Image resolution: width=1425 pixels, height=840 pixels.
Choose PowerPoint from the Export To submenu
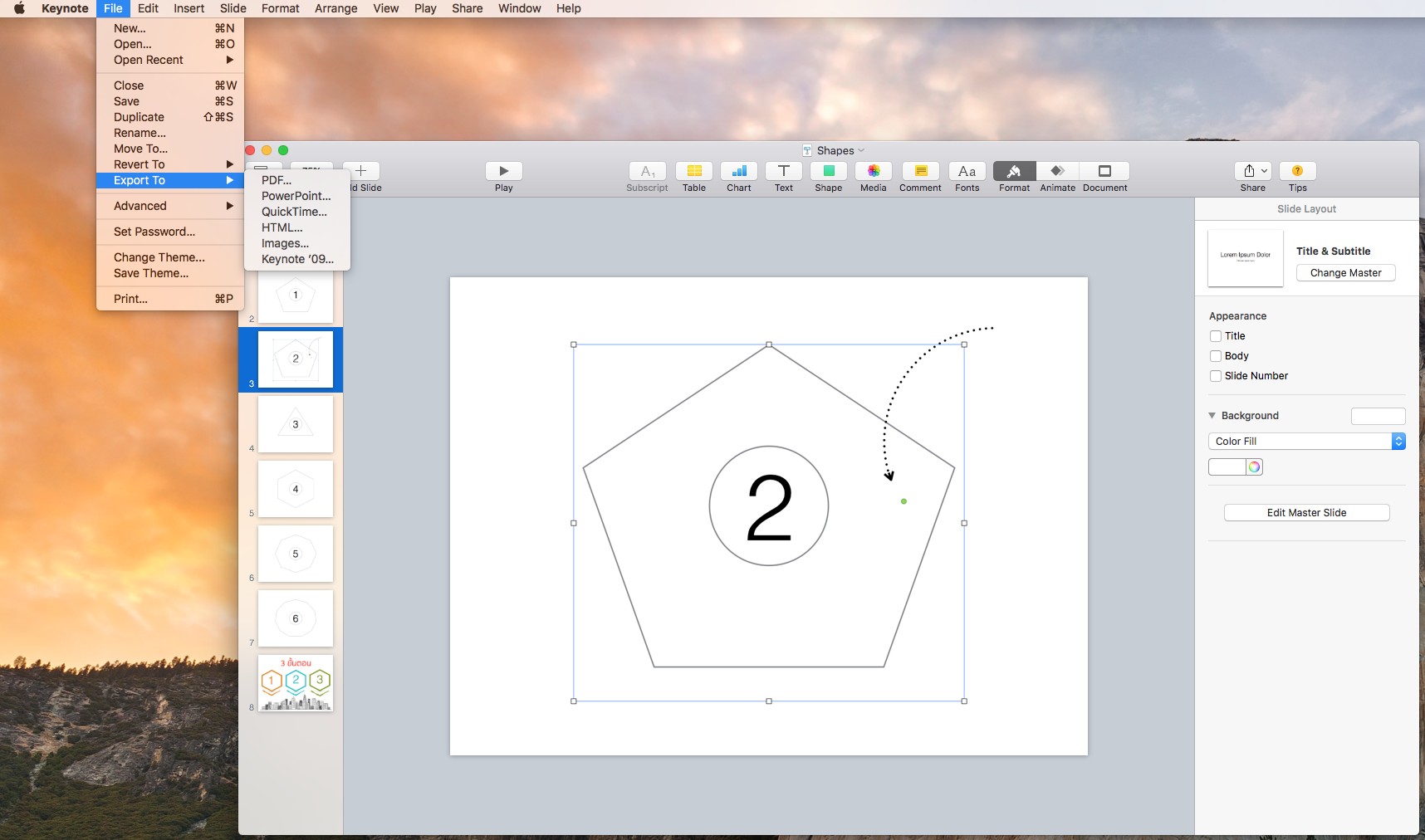click(x=296, y=196)
